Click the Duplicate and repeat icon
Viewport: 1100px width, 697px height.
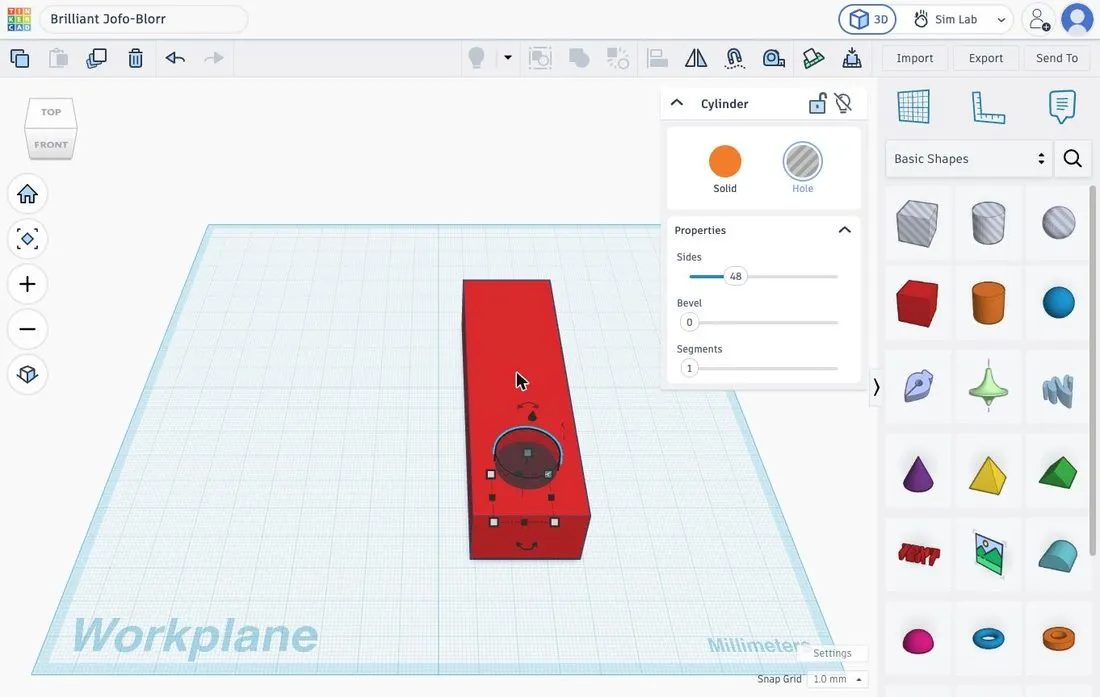96,58
